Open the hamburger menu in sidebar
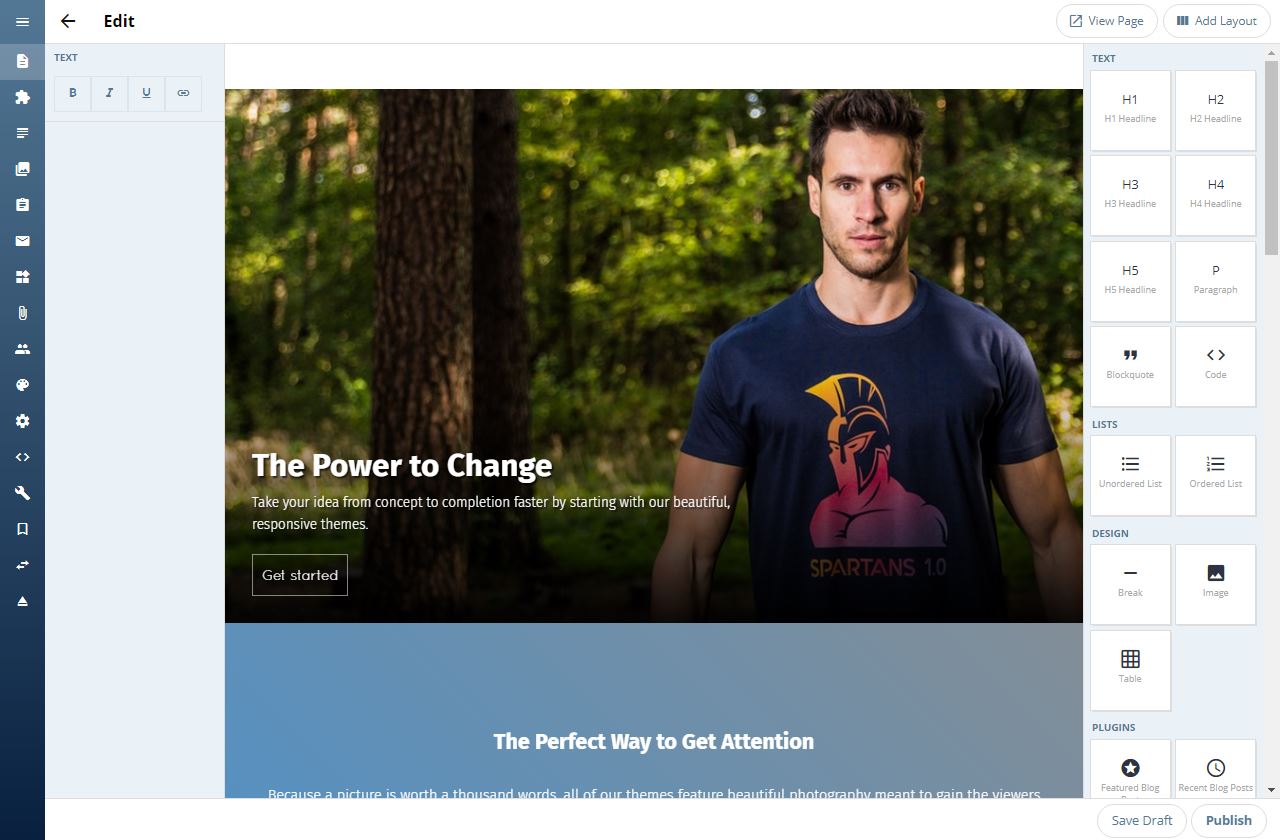1280x840 pixels. (22, 21)
